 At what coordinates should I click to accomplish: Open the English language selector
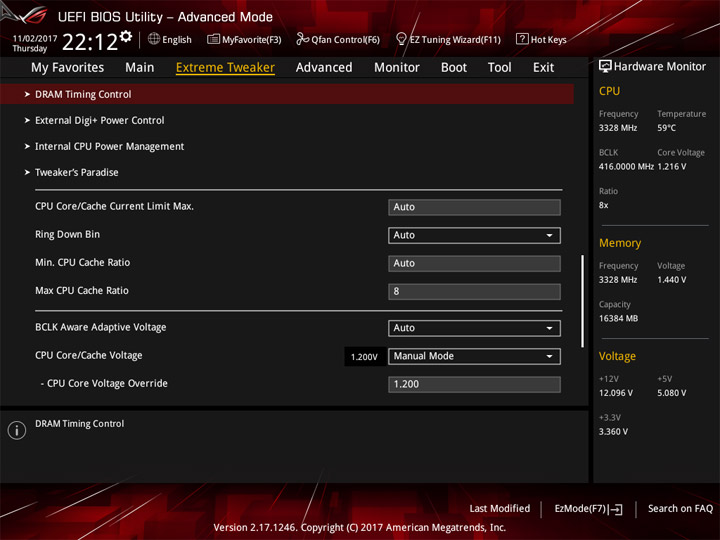pos(170,39)
